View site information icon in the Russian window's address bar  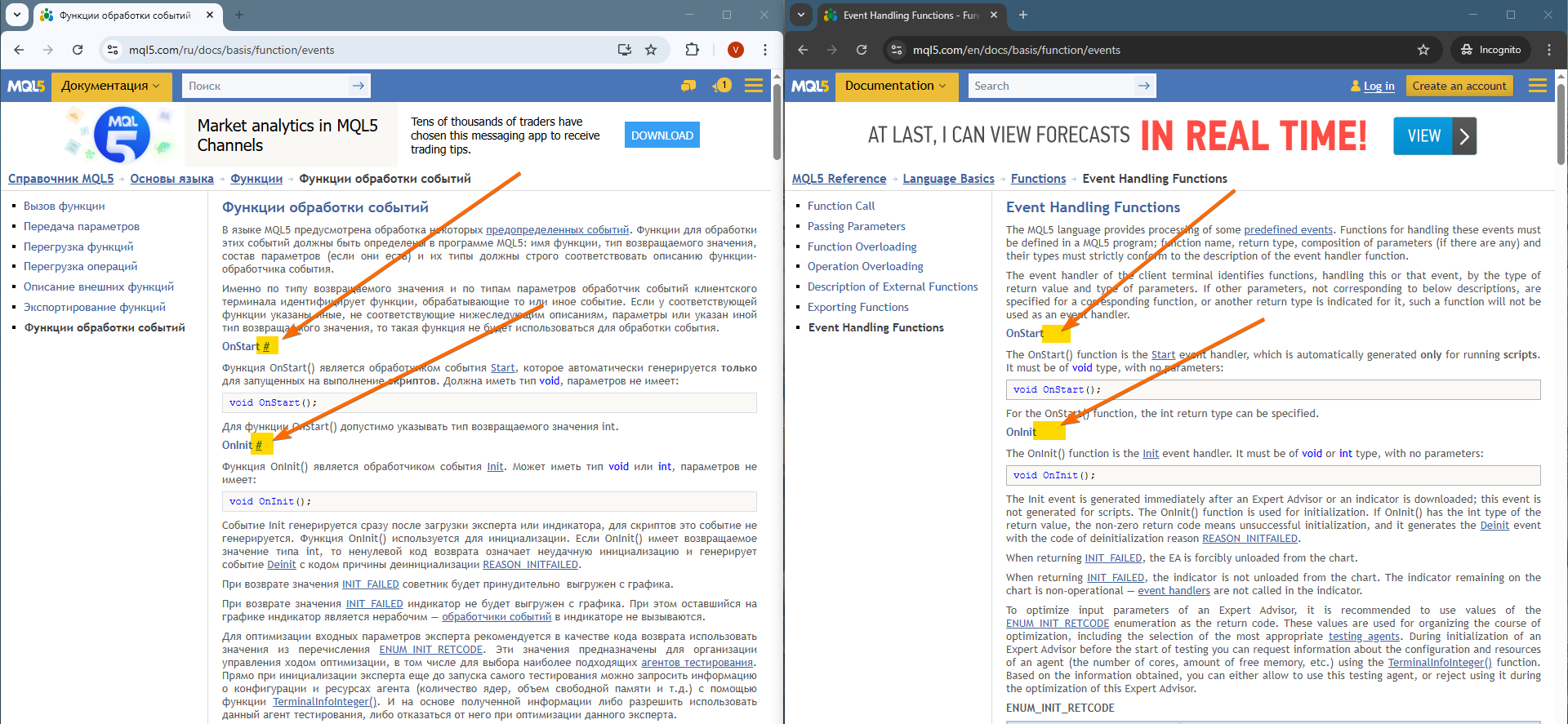tap(113, 50)
